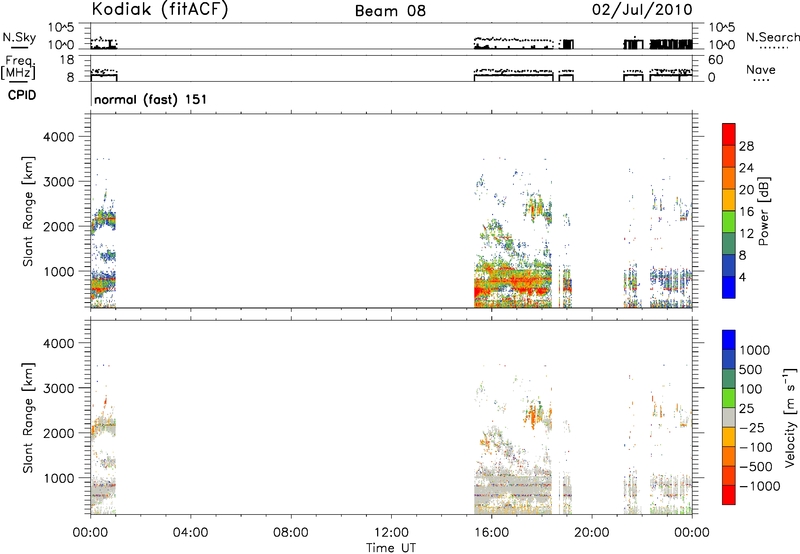Screen dimensions: 800x554
Task: Click the gray -25 to 25 velocity color block
Action: [x=729, y=417]
